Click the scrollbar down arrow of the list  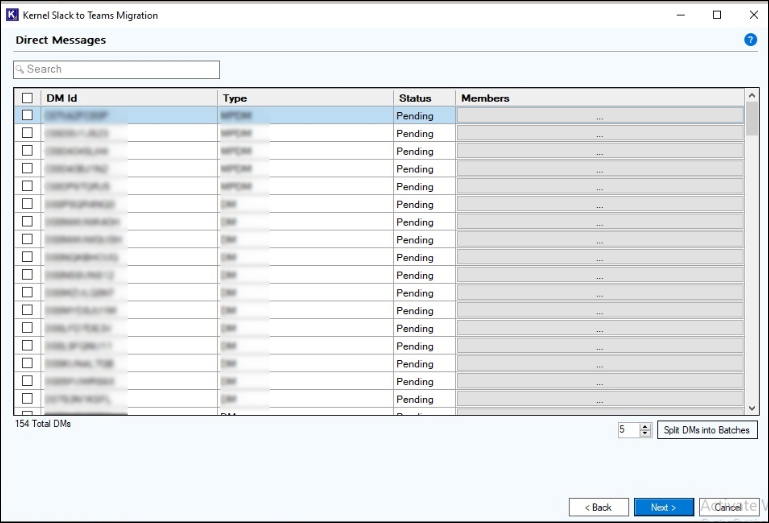pos(752,408)
